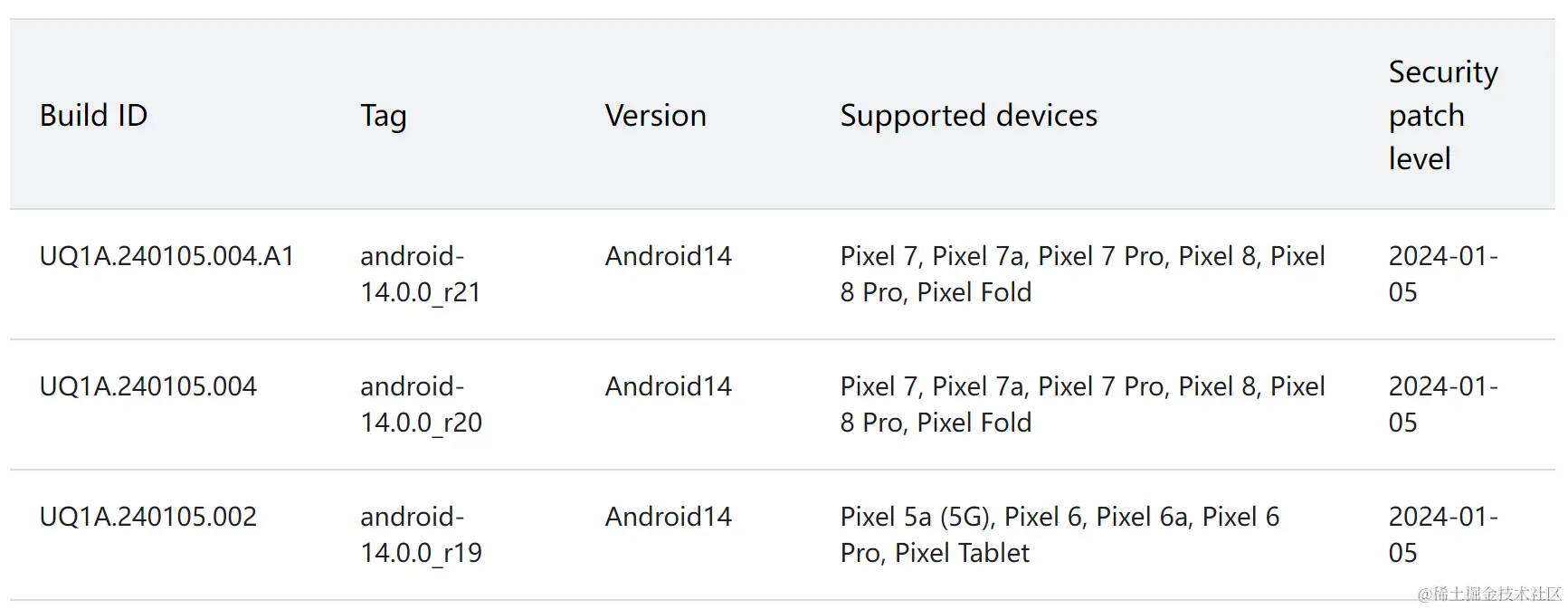Click the android-14.0.0_r21 tag

coord(420,274)
